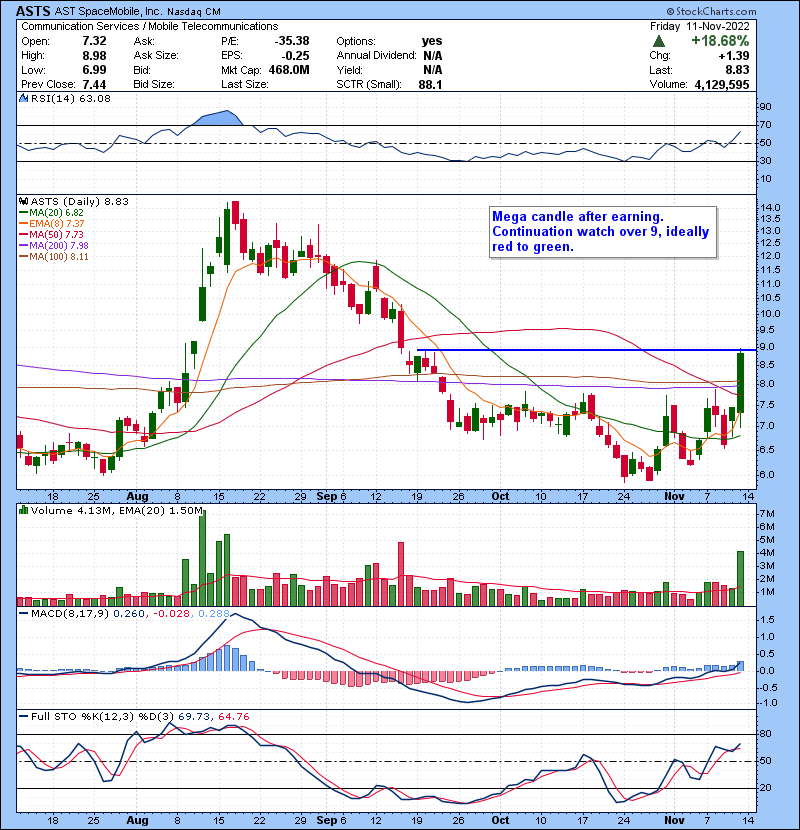The height and width of the screenshot is (830, 800).
Task: Click the Options value yes
Action: (x=432, y=41)
